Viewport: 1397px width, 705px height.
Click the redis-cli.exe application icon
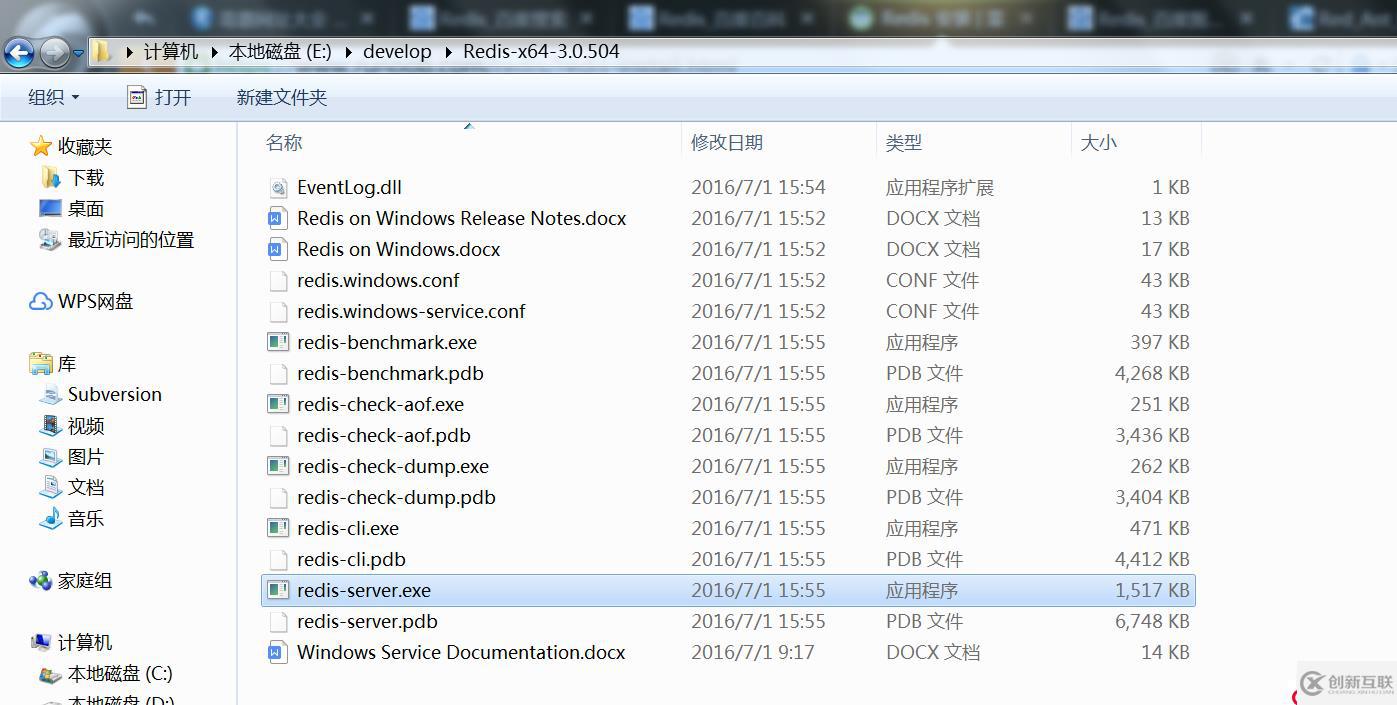point(278,528)
